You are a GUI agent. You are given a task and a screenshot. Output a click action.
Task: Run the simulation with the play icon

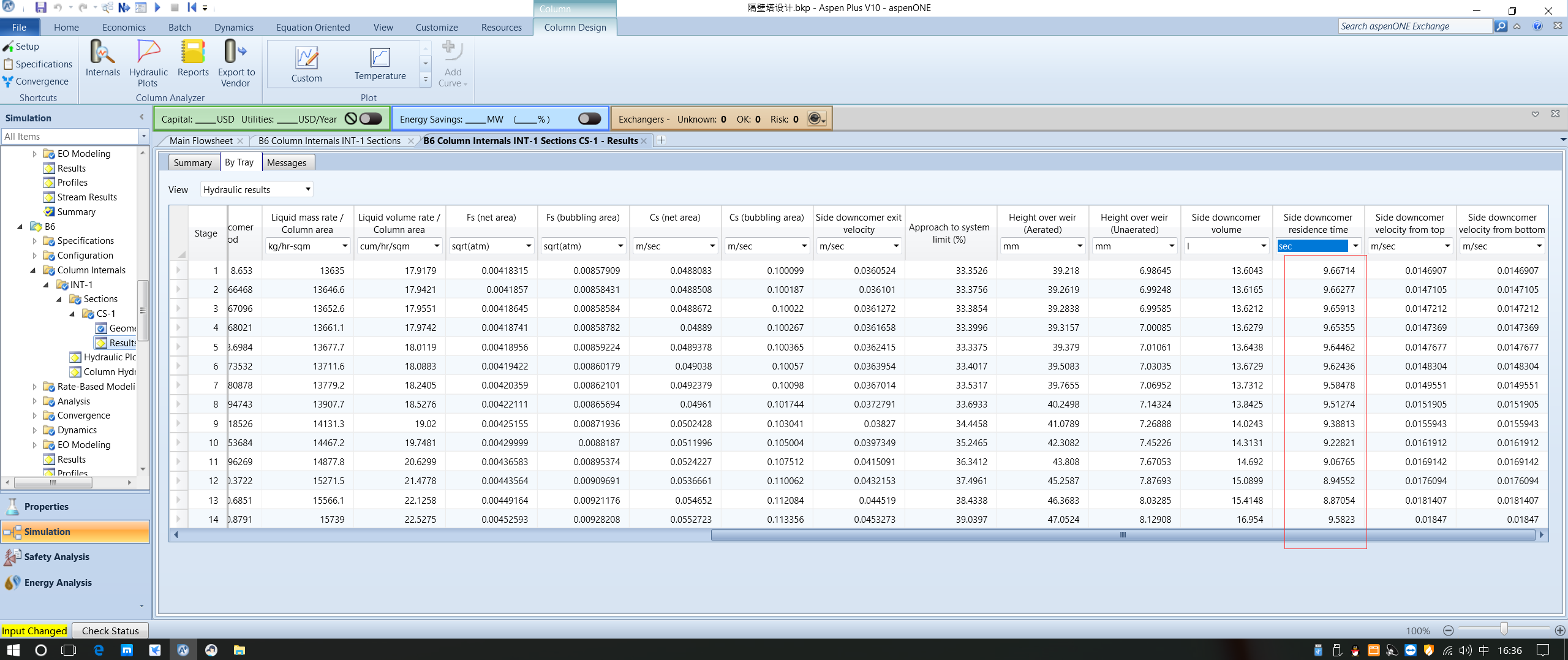coord(157,8)
